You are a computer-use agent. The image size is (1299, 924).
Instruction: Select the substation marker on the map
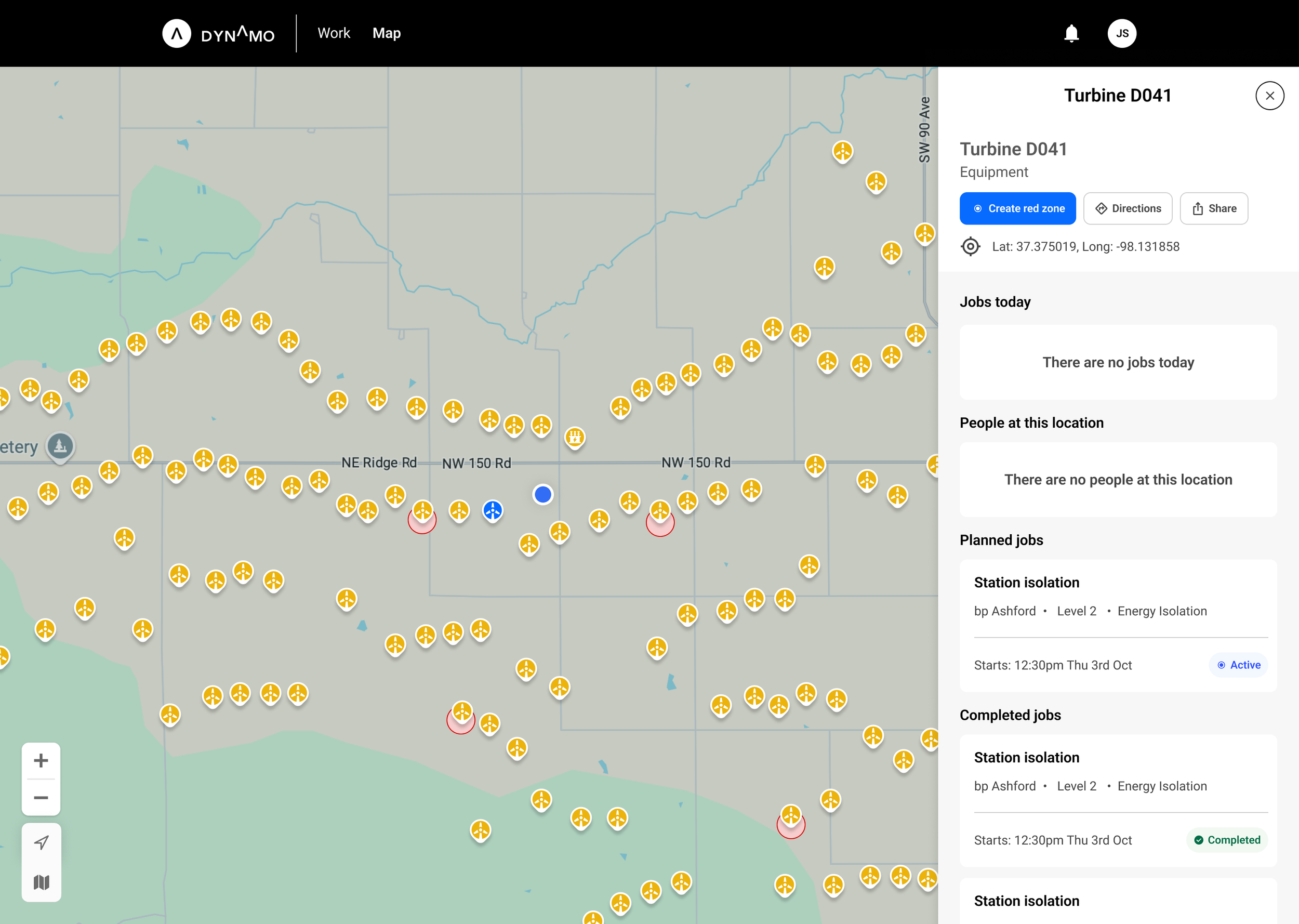(x=576, y=435)
